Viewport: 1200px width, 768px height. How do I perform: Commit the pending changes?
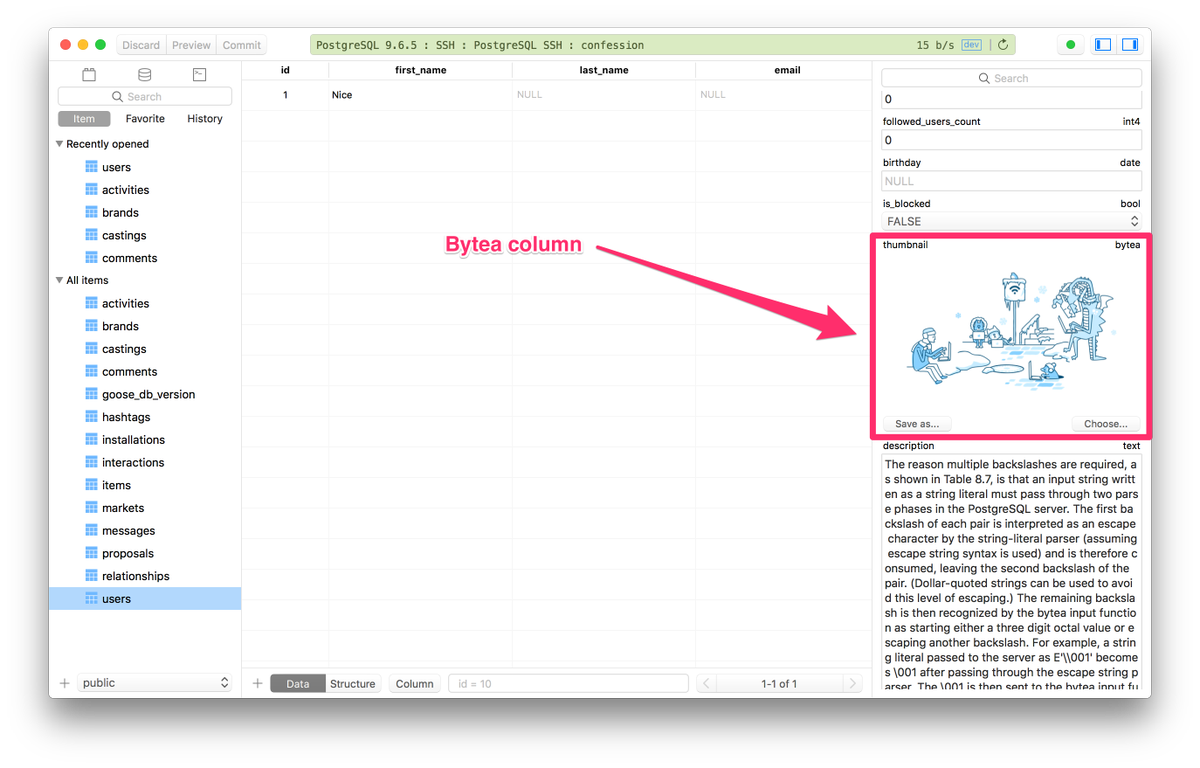tap(241, 44)
